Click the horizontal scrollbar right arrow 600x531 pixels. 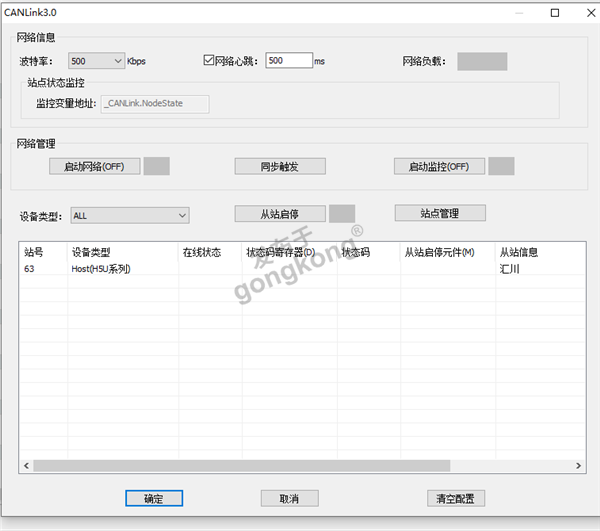click(x=577, y=466)
